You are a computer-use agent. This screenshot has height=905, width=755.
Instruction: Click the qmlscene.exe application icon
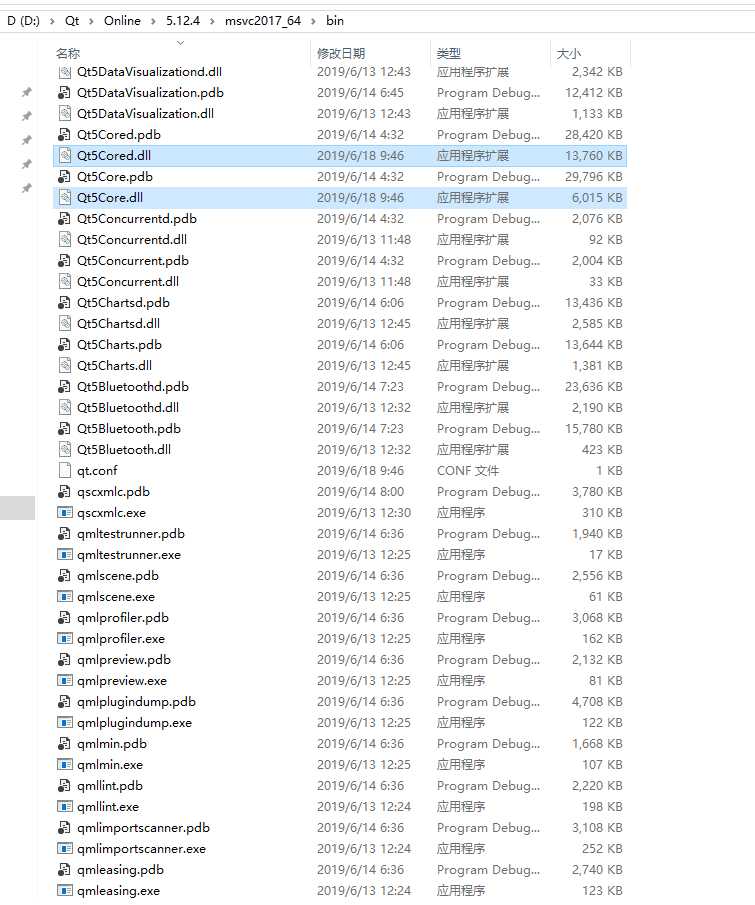[x=65, y=596]
